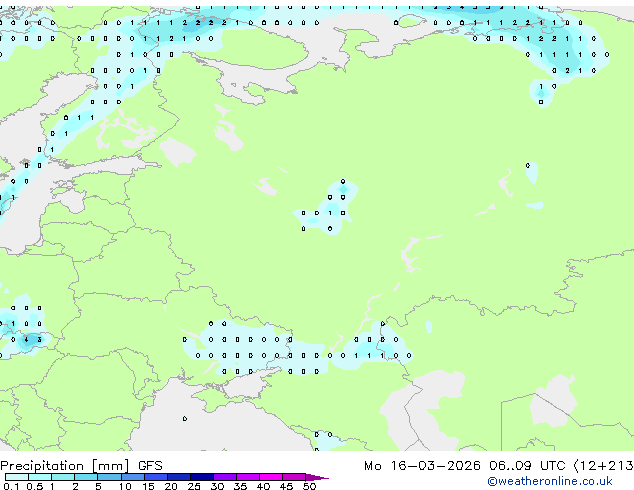Click the 'Precipitation [mm]' title text
The height and width of the screenshot is (490, 634).
65,466
